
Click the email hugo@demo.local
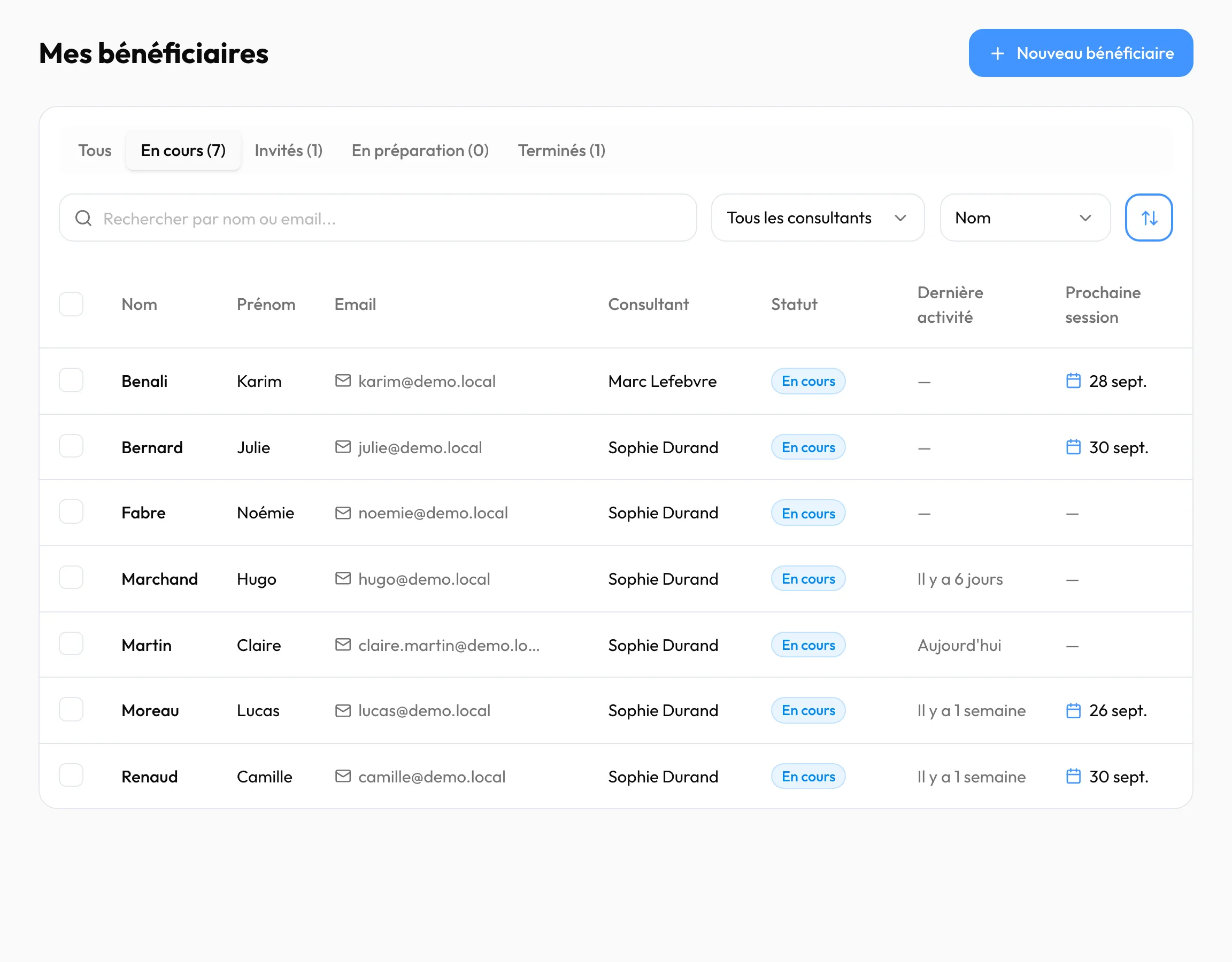click(x=423, y=579)
